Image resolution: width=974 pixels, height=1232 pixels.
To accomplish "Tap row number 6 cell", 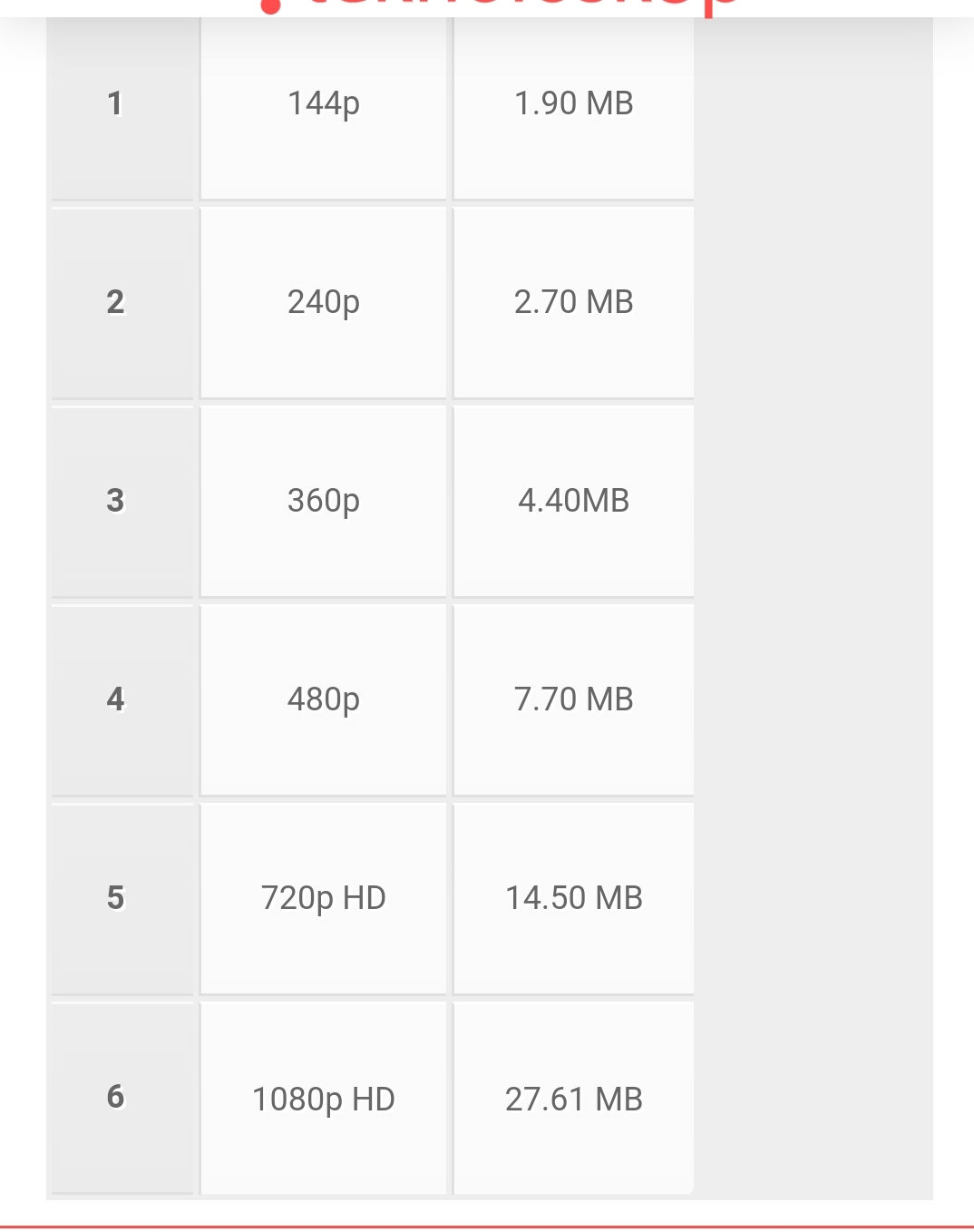I will 122,1098.
